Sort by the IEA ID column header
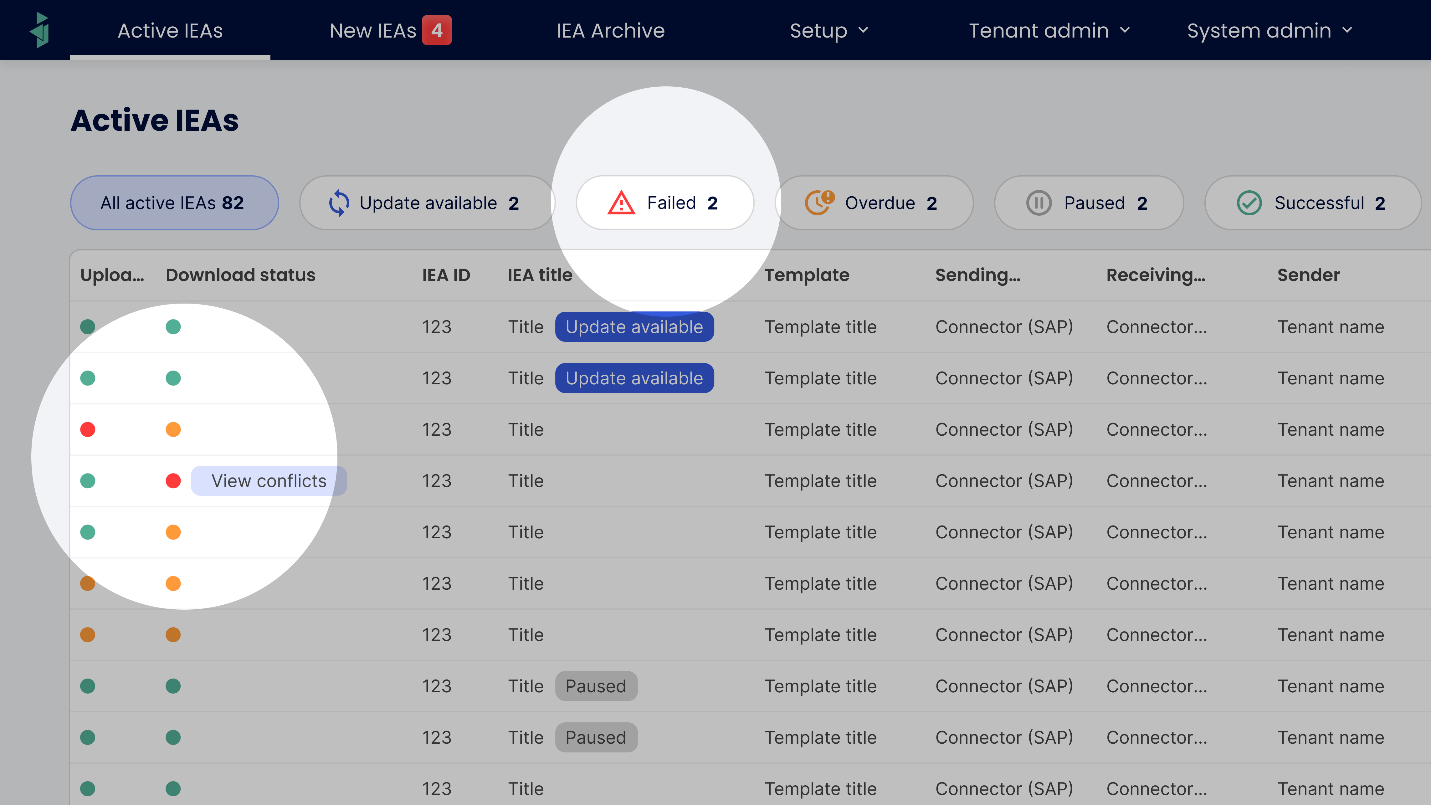The height and width of the screenshot is (805, 1431). (446, 275)
